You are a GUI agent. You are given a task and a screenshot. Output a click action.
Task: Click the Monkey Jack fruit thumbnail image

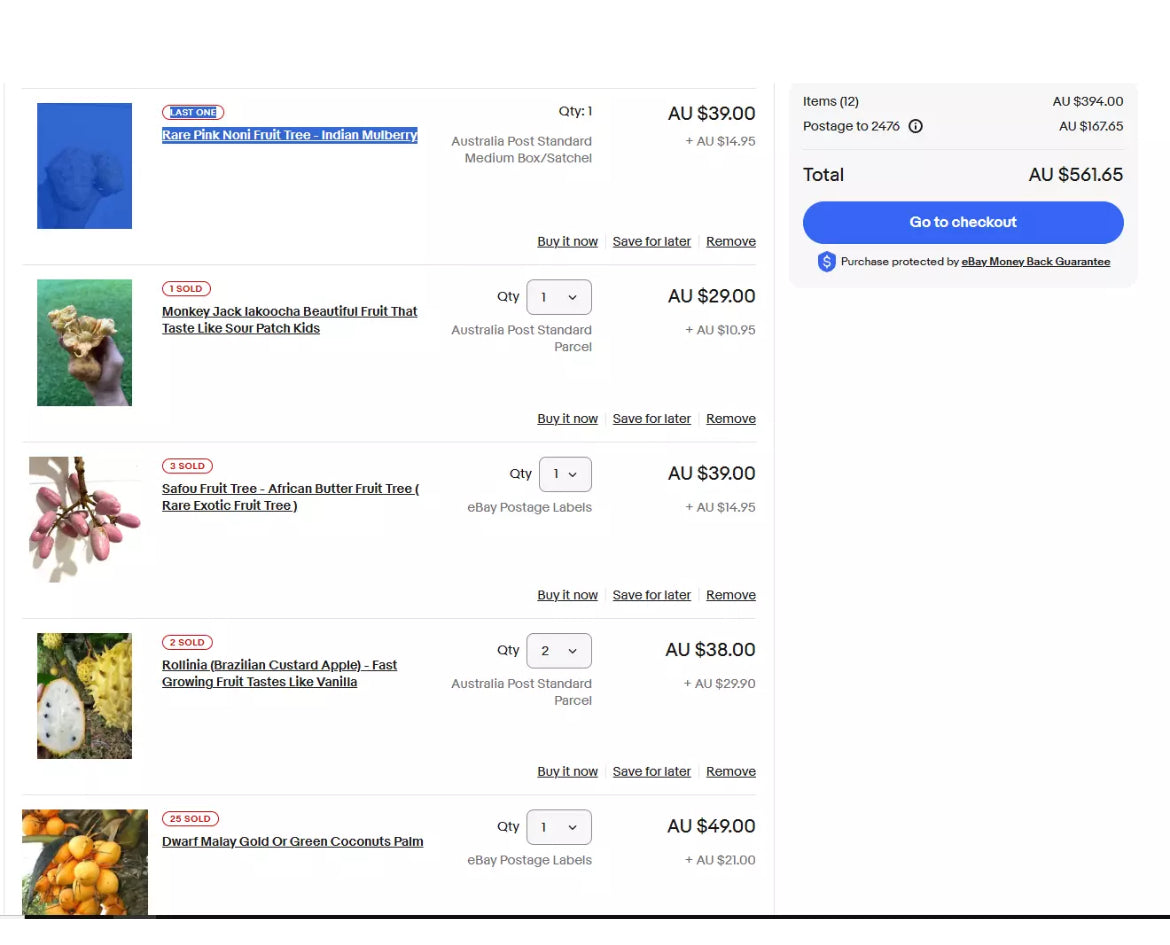point(84,343)
